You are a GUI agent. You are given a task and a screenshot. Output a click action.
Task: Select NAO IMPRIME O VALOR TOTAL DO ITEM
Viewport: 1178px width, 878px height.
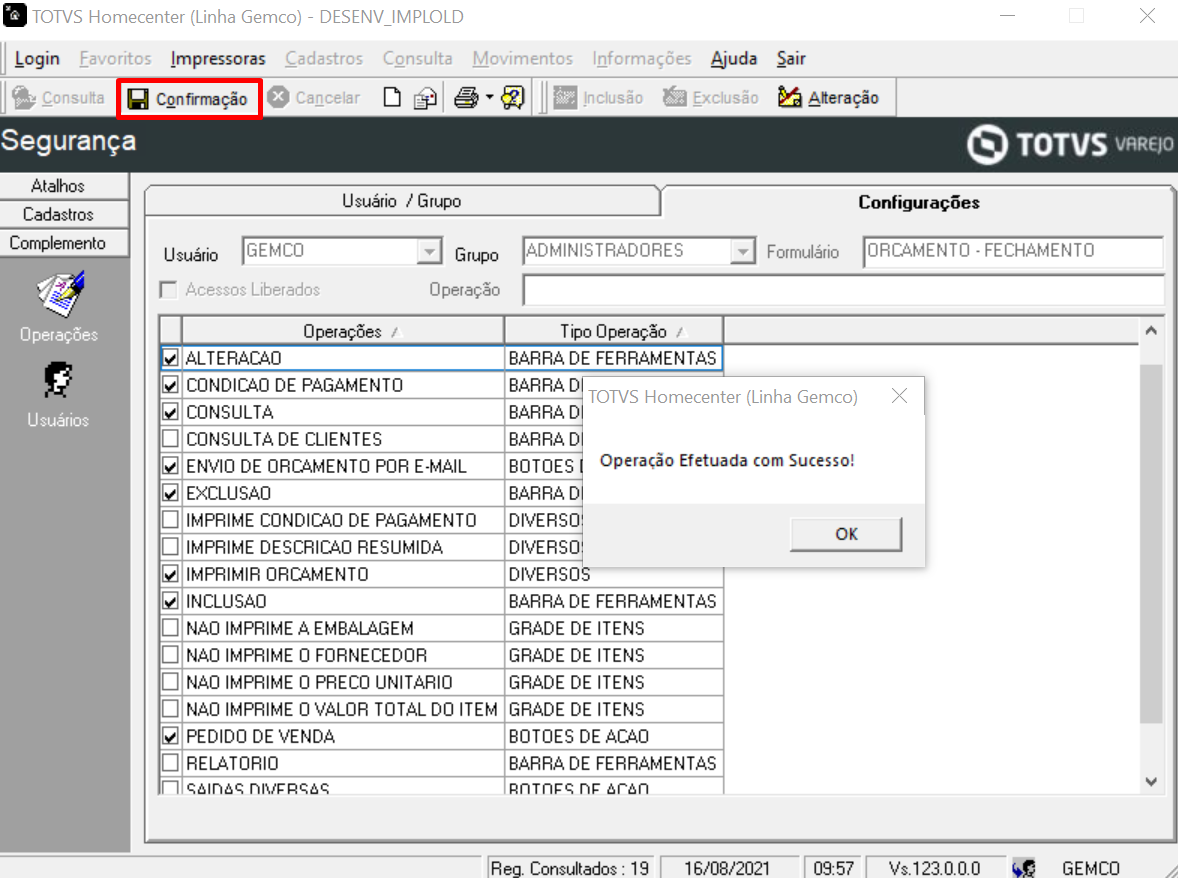(442, 710)
